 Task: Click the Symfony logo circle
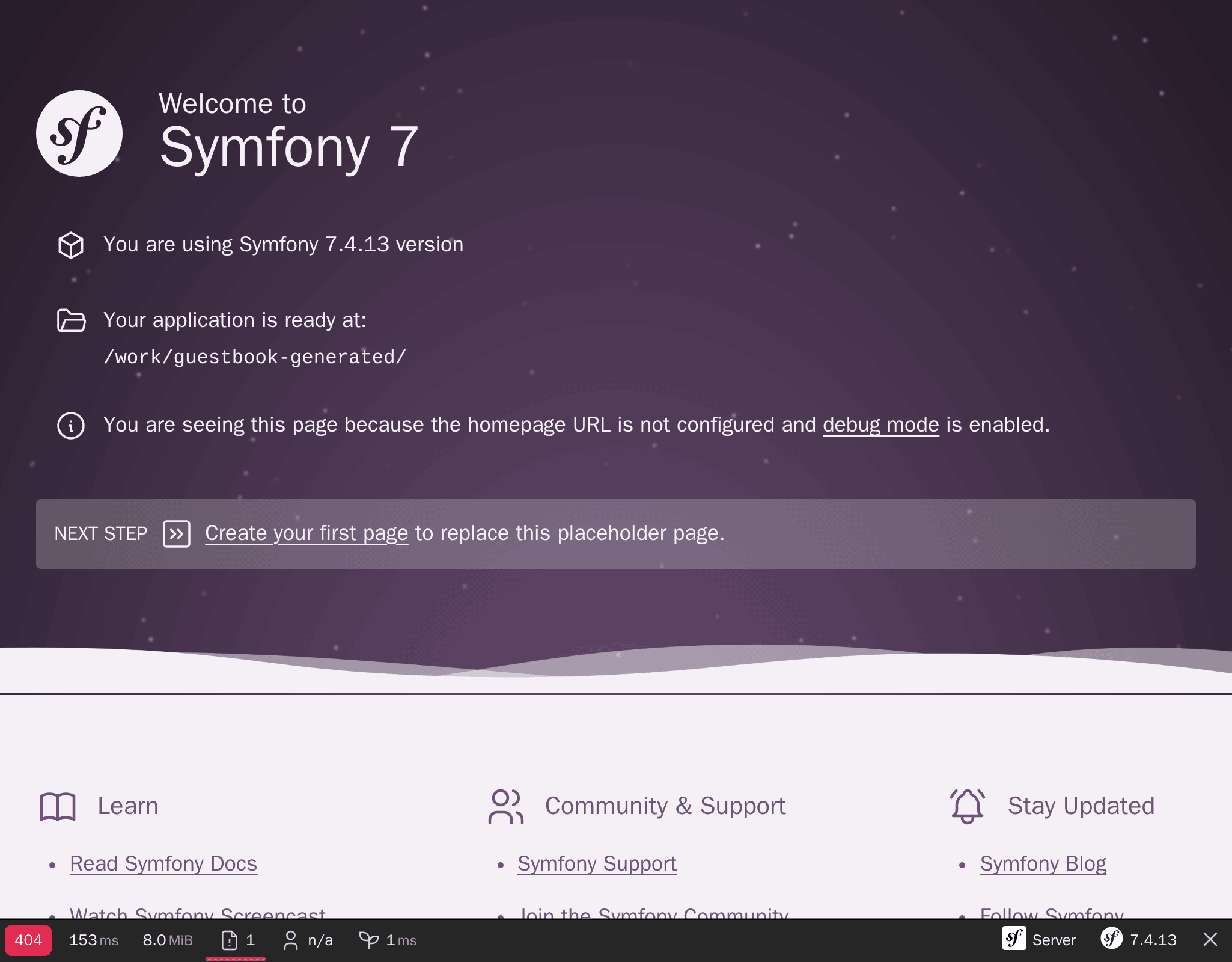coord(79,133)
